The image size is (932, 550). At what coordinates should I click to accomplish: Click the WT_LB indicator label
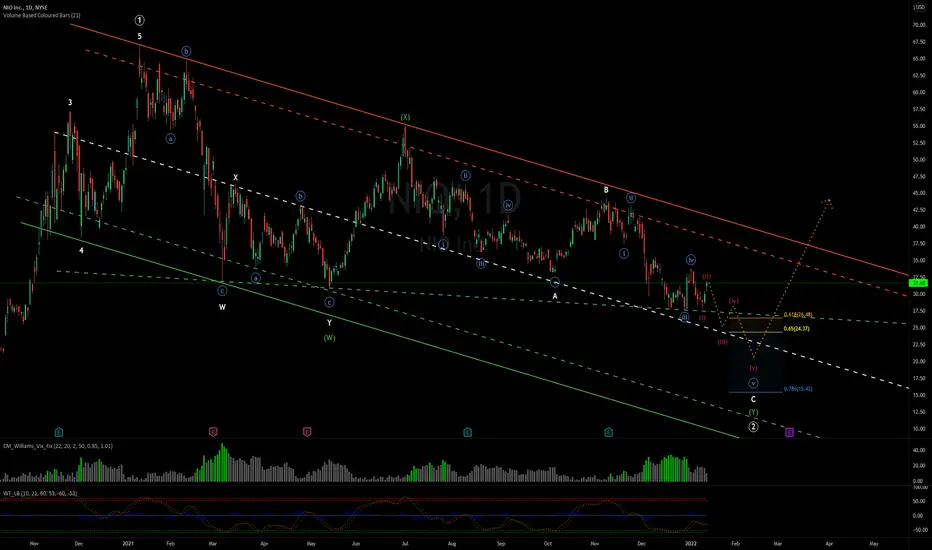click(x=40, y=494)
